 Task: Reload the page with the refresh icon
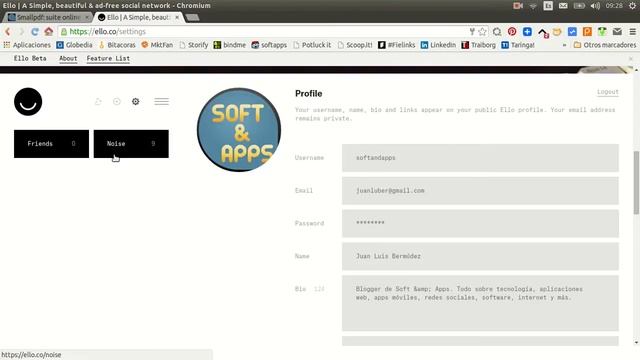[x=35, y=31]
